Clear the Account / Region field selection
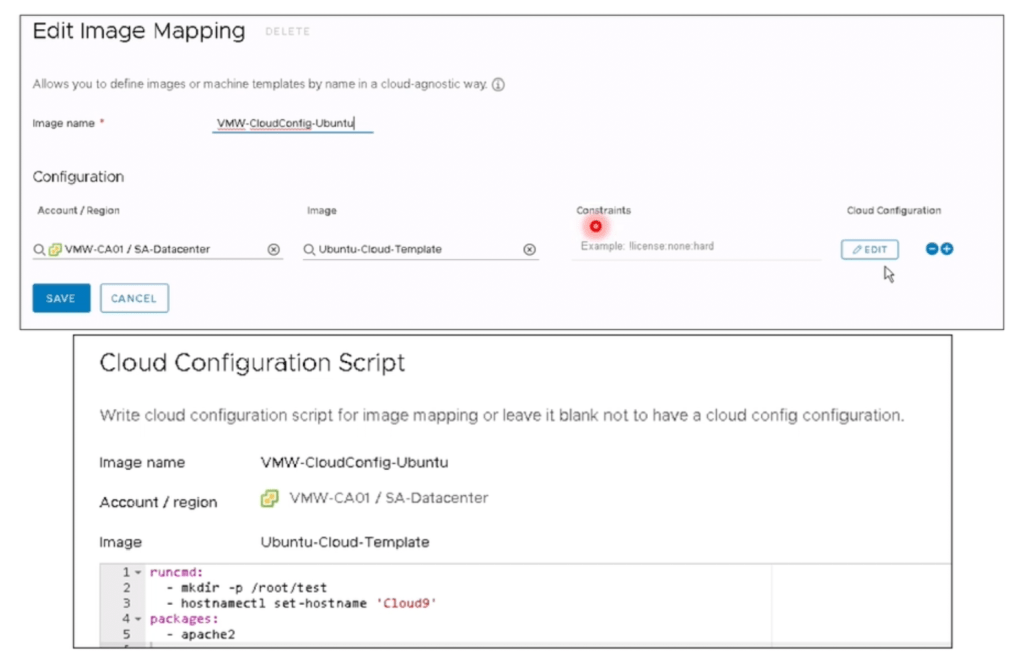 [x=273, y=250]
